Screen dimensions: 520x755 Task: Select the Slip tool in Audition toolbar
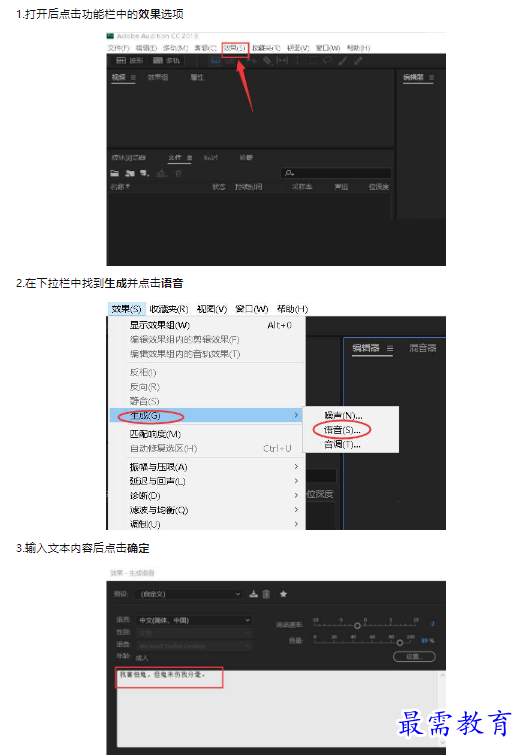[x=282, y=61]
